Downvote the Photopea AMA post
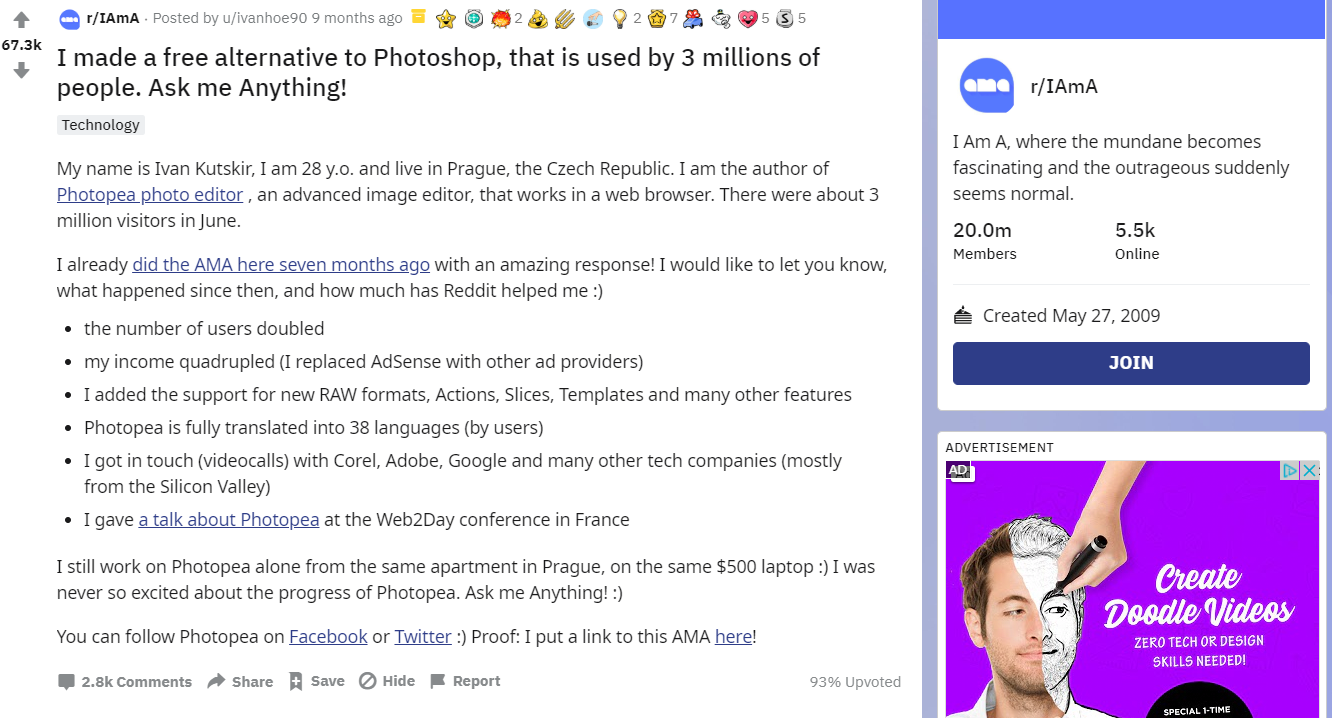Screen dimensions: 1332x718 [21, 71]
